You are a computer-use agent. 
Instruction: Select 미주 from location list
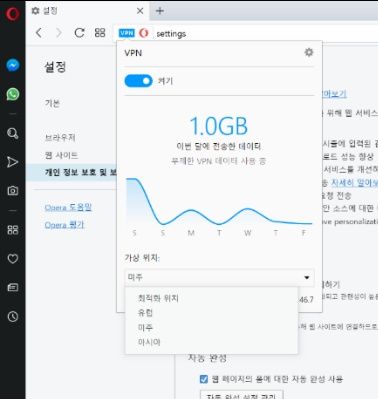145,327
